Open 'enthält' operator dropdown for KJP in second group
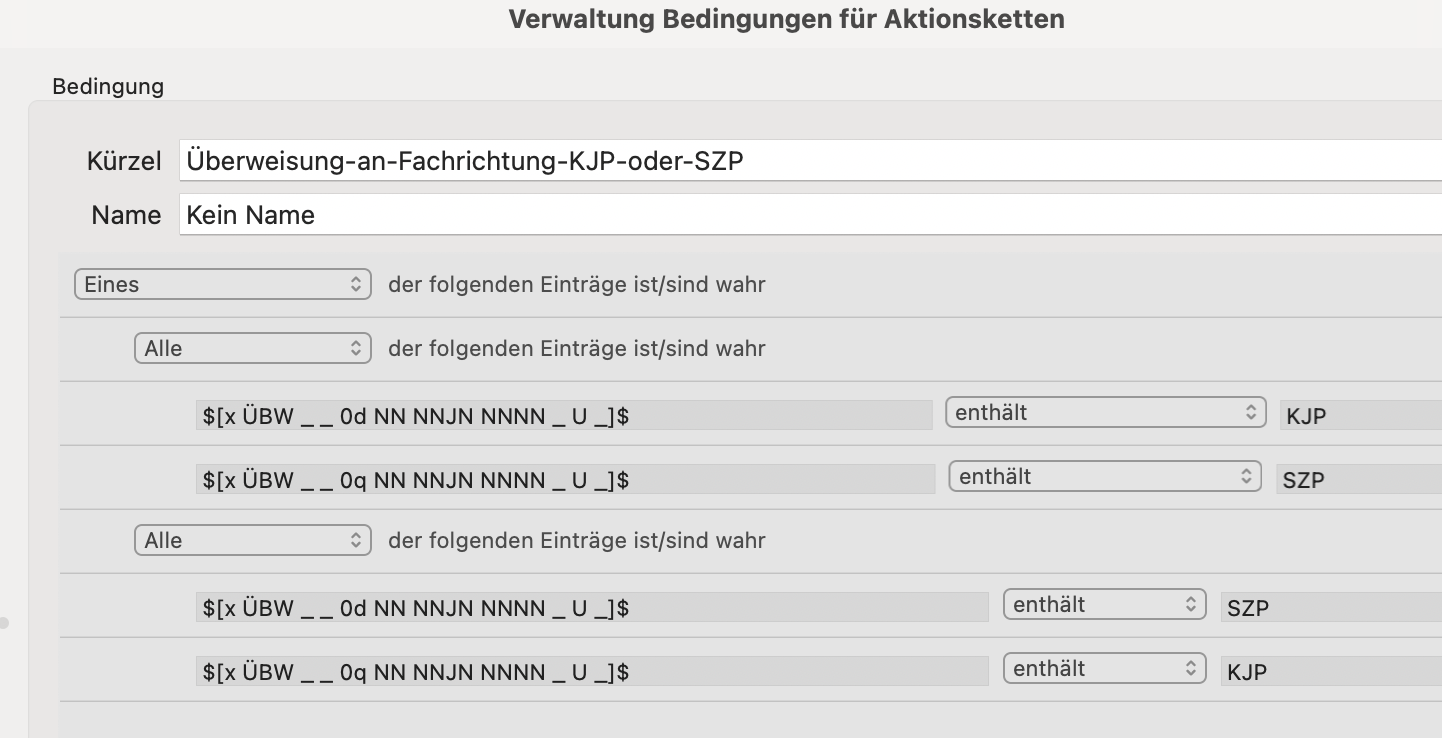Viewport: 1442px width, 738px height. tap(1104, 669)
